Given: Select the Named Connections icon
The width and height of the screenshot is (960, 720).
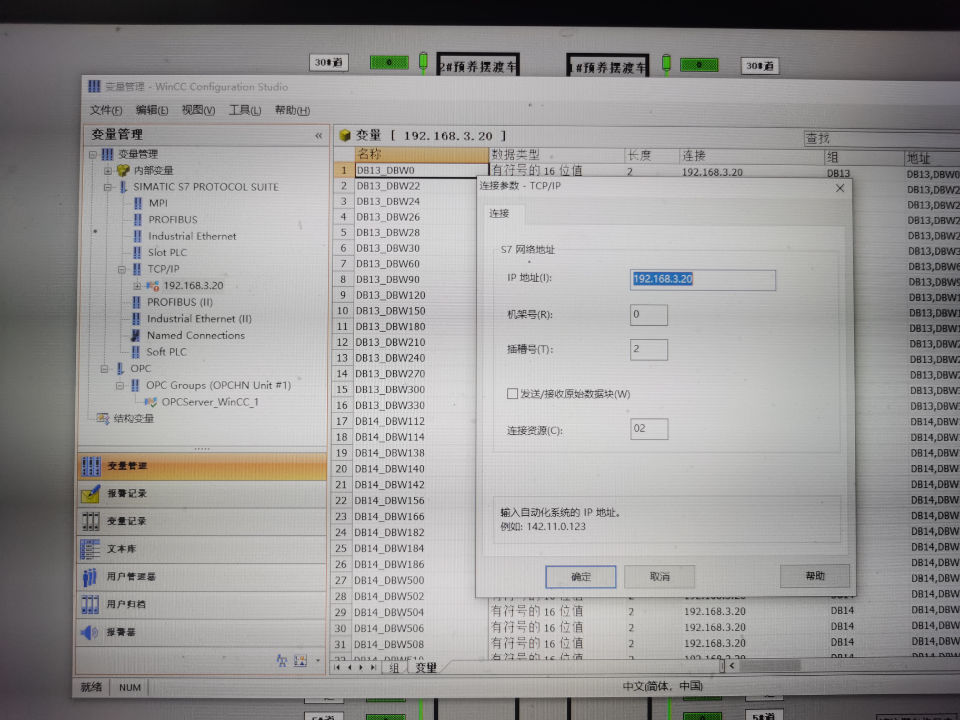Looking at the screenshot, I should coord(136,336).
